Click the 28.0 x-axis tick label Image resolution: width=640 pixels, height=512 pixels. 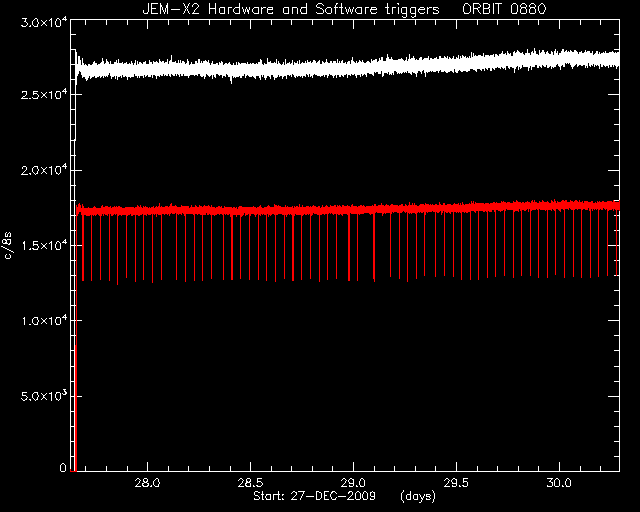pos(147,483)
